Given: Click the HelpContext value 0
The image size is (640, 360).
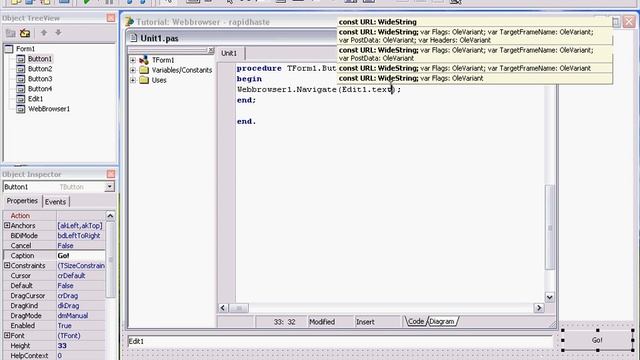Looking at the screenshot, I should (60, 356).
